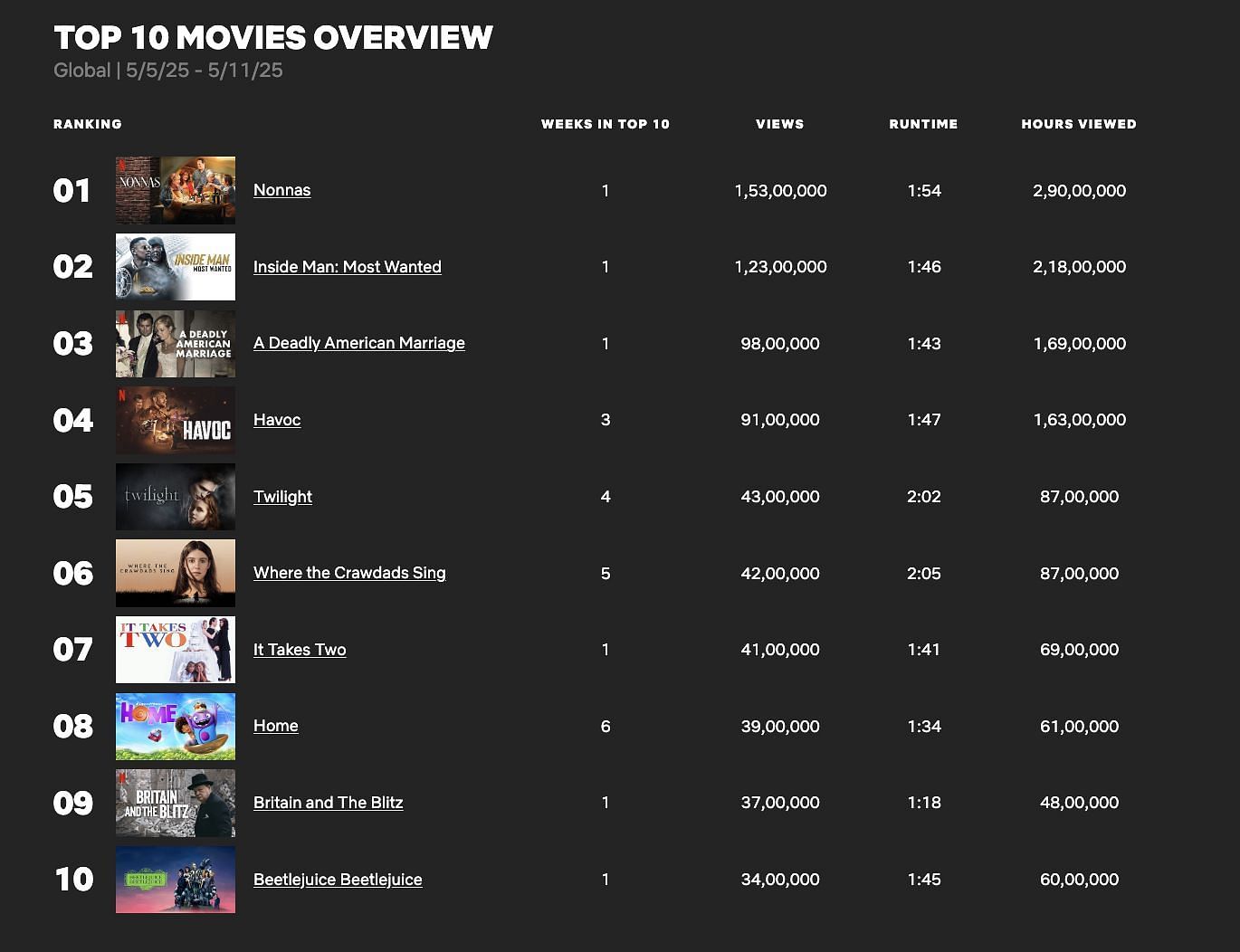Click the Beetlejuice Beetlejuice thumbnail
1240x952 pixels.
pos(176,880)
